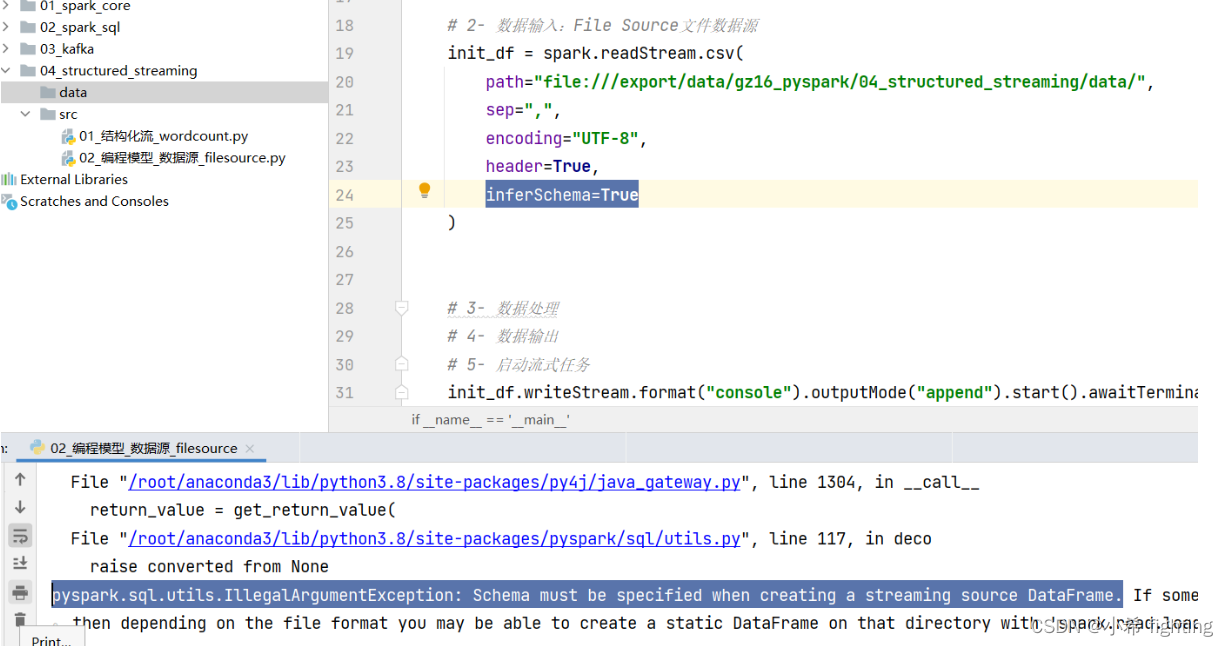Click the light bulb quick-fix icon

pyautogui.click(x=424, y=190)
